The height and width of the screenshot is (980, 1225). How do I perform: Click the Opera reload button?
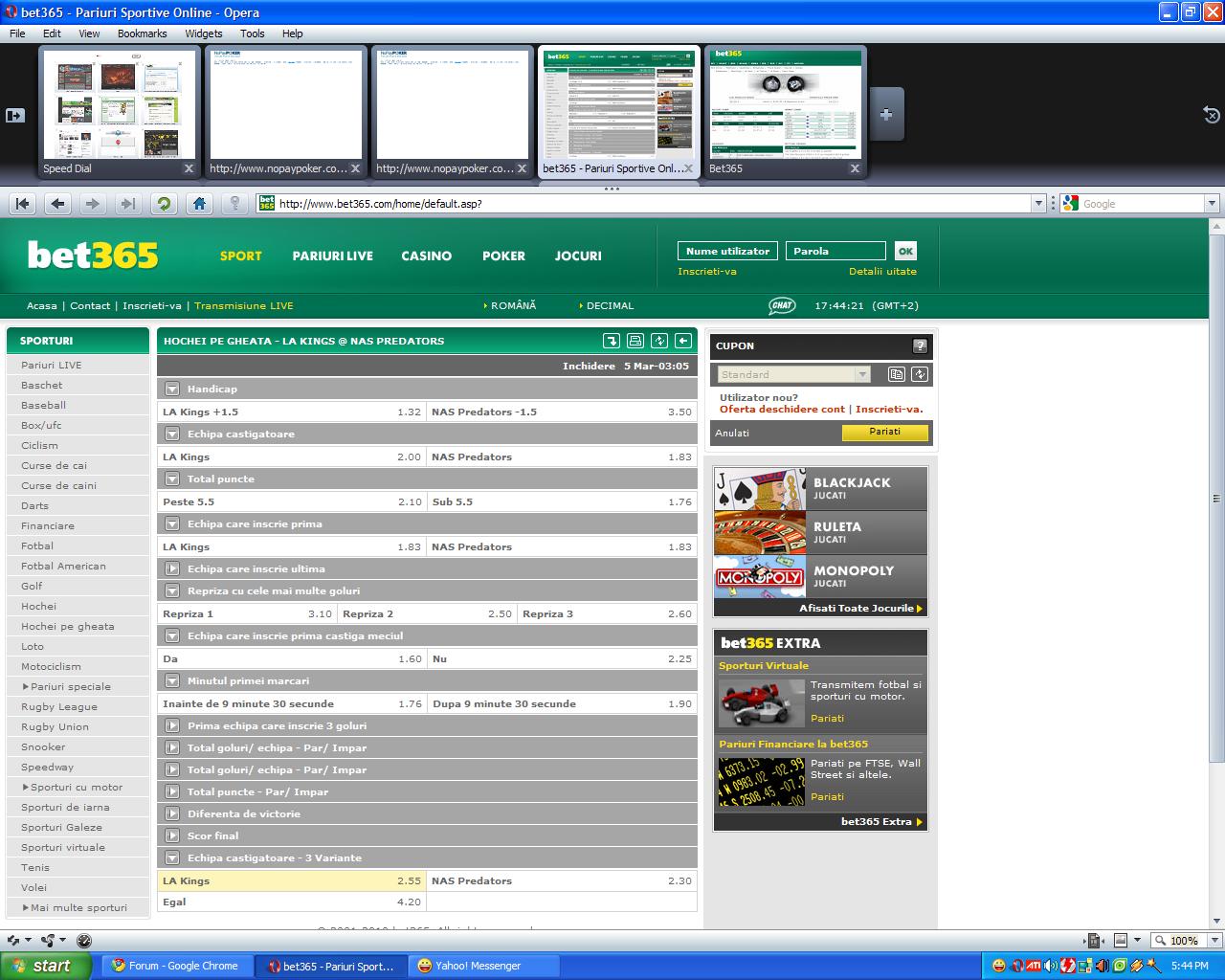tap(164, 203)
